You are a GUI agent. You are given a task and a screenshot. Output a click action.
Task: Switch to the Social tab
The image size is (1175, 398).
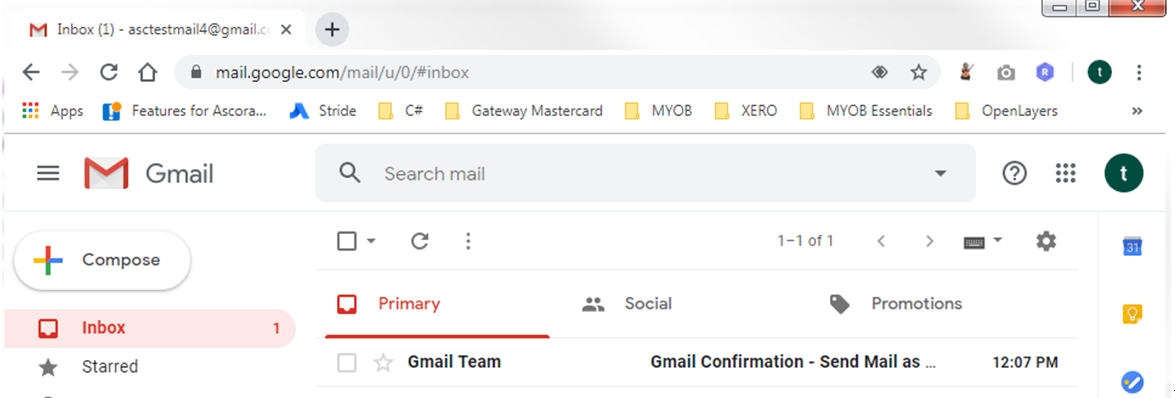coord(626,304)
